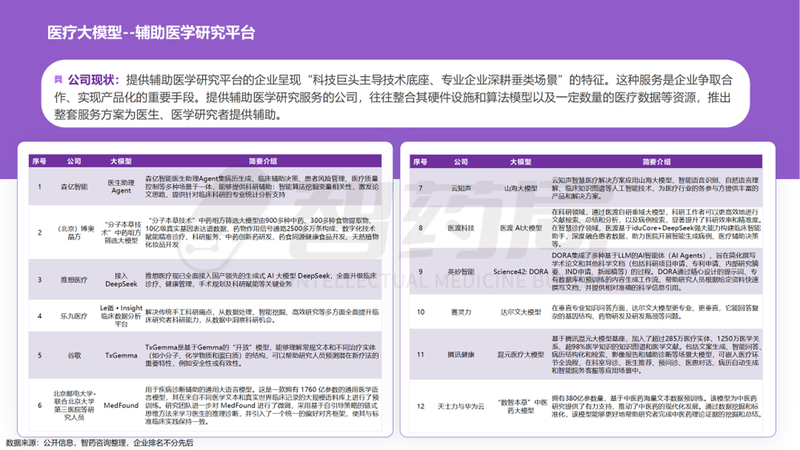This screenshot has width=800, height=450.
Task: Click the model cell 医渡 AI大模型
Action: [520, 228]
